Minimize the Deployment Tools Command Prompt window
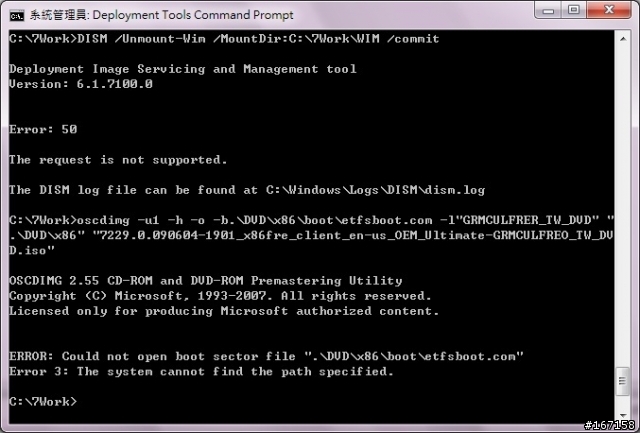640x433 pixels. tap(548, 10)
